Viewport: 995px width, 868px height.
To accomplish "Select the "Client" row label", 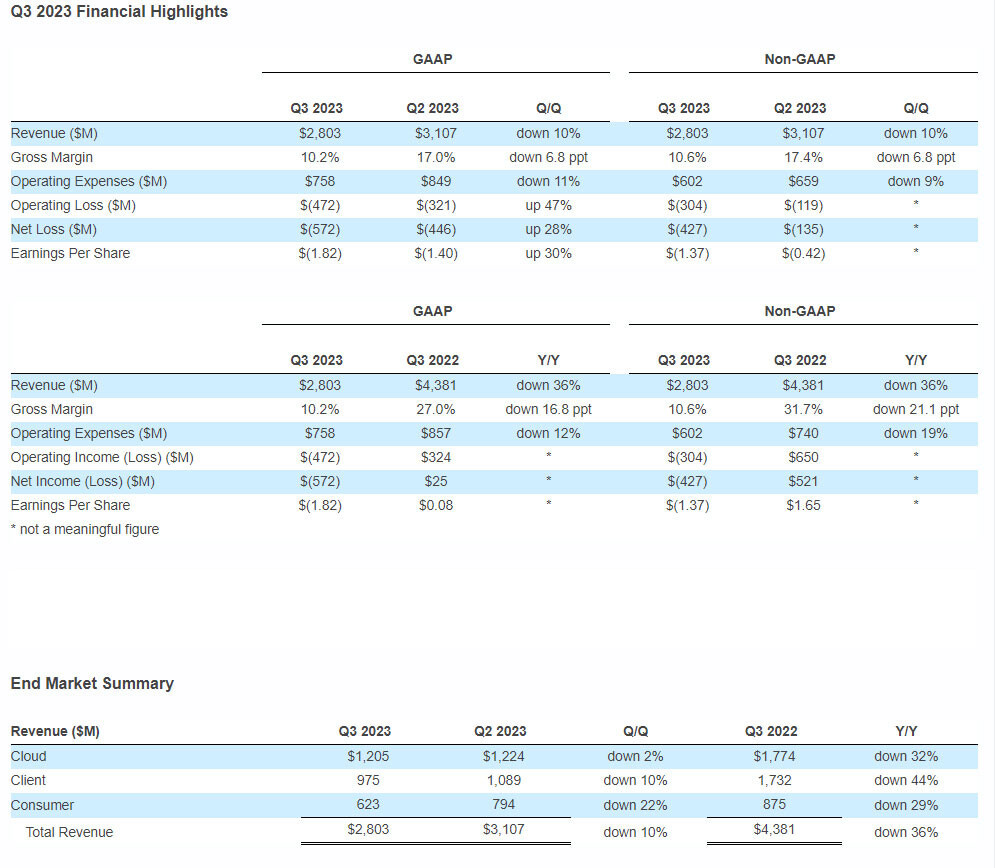I will pos(28,780).
